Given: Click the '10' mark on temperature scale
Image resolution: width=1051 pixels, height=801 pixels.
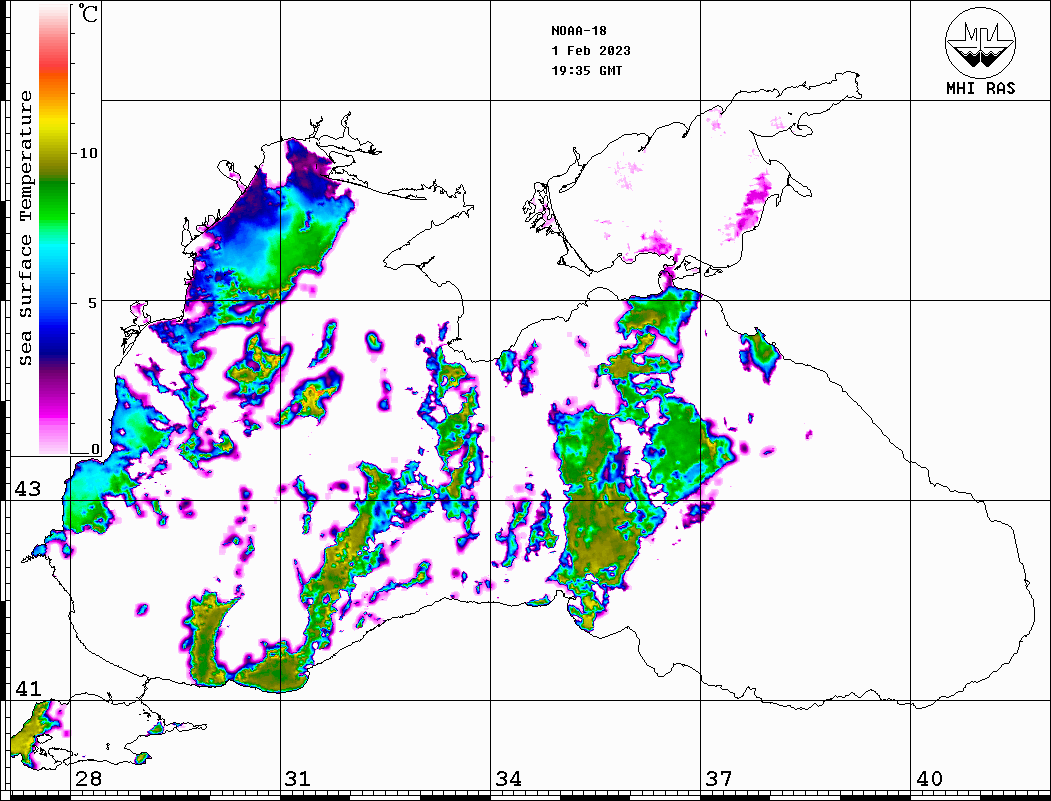Looking at the screenshot, I should click(x=88, y=153).
